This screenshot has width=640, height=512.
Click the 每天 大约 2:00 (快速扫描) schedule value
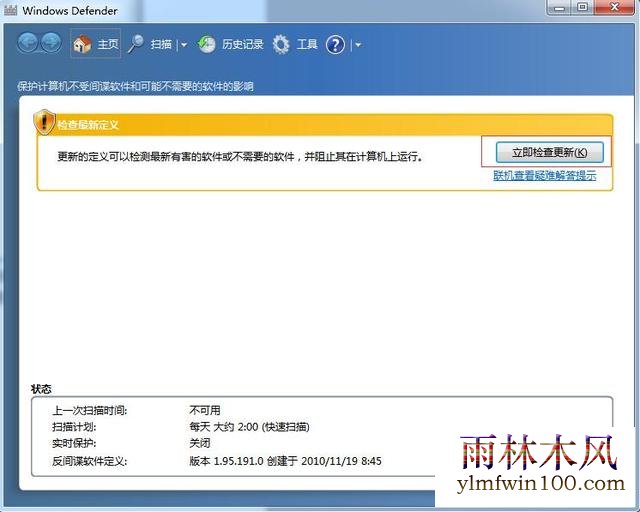click(249, 427)
